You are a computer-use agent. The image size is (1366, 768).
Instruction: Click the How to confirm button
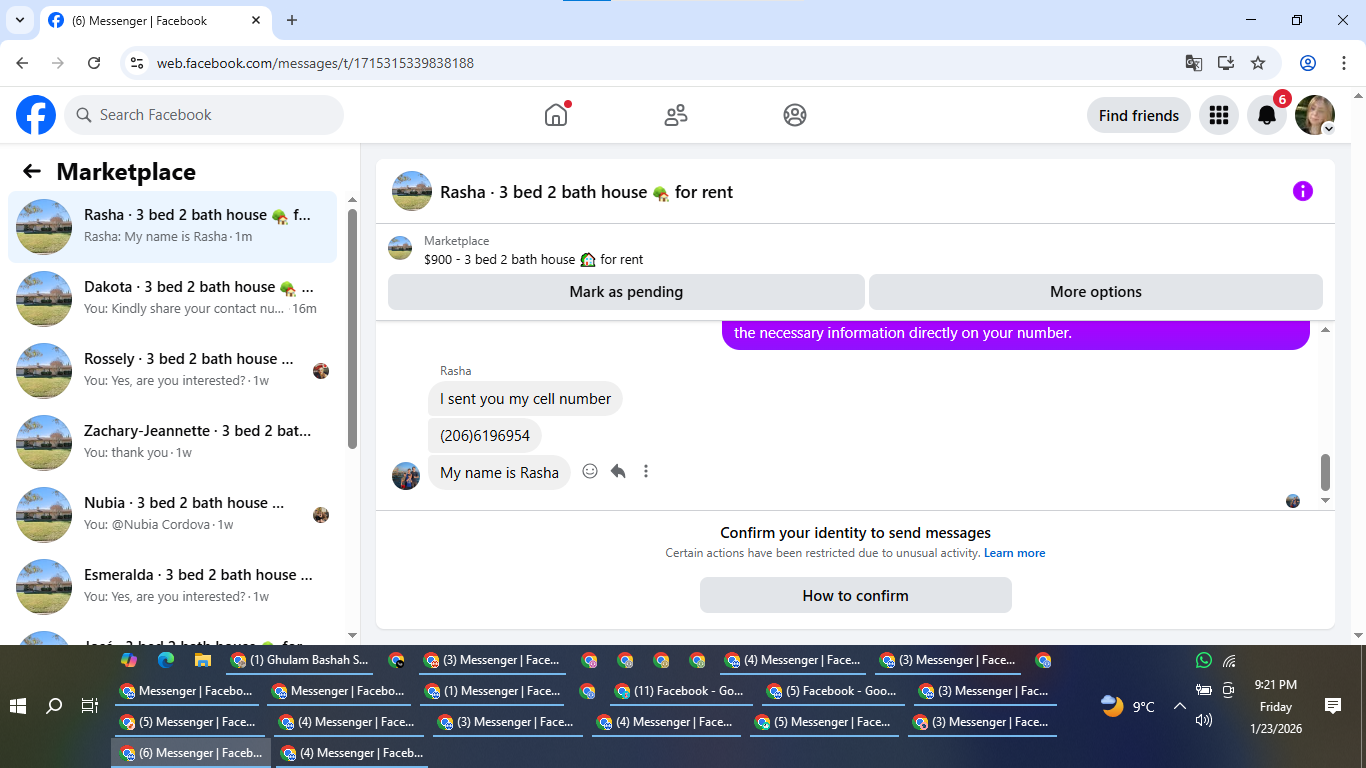tap(856, 595)
